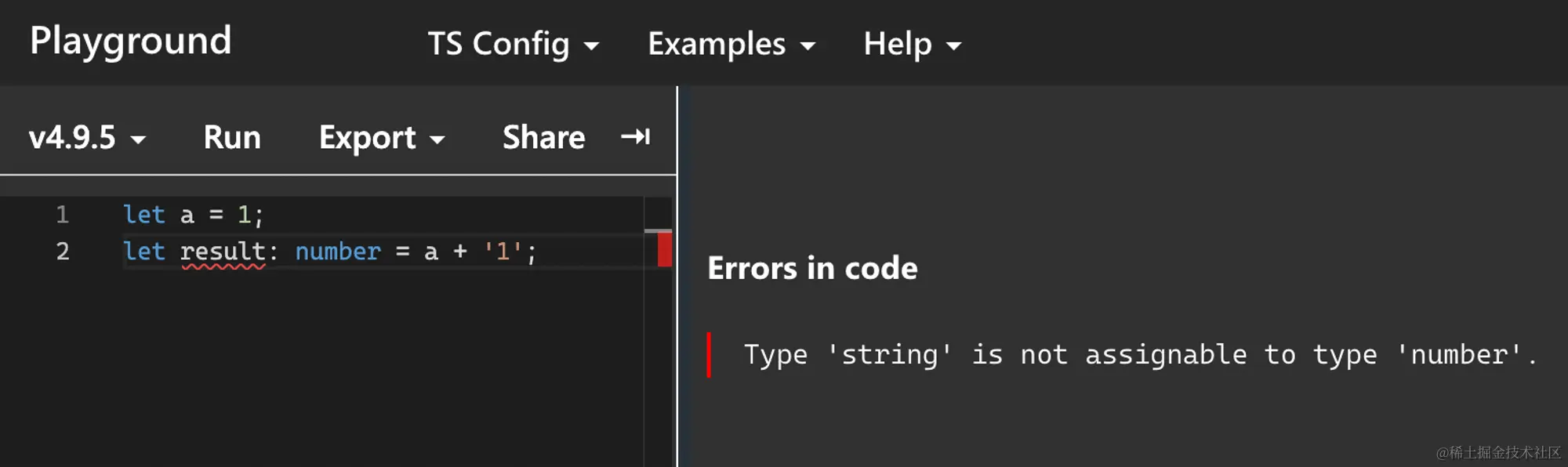Click line number 2 in gutter
1568x467 pixels.
coord(63,252)
